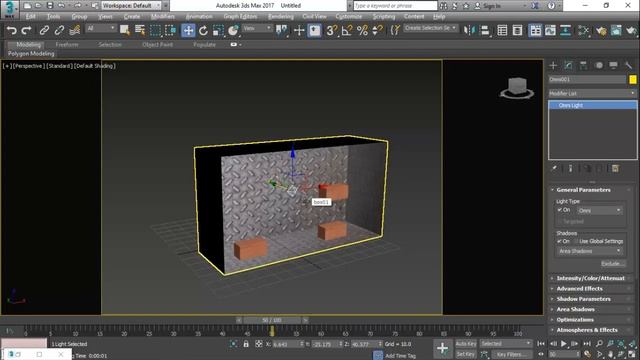Viewport: 640px width, 360px height.
Task: Expand the Intensity/Color/Attenuation rollout
Action: tap(590, 278)
